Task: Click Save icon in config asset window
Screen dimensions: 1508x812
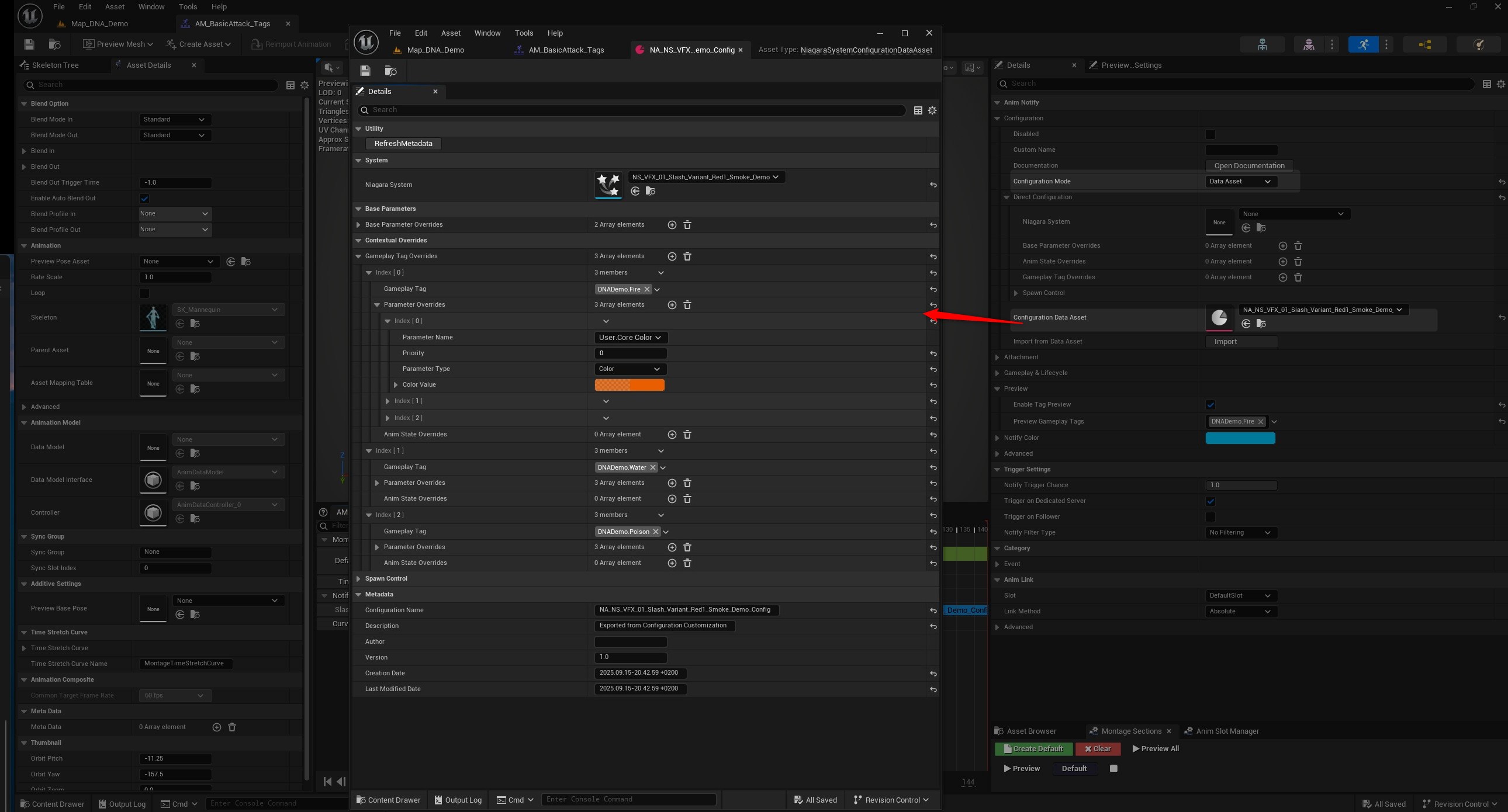Action: 365,71
